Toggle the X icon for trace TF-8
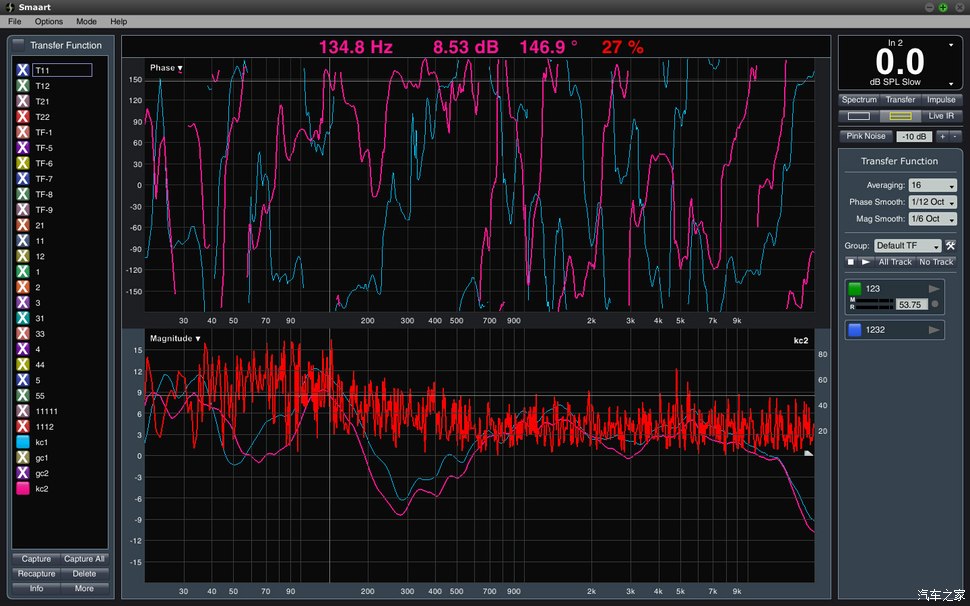The image size is (970, 606). click(x=23, y=194)
